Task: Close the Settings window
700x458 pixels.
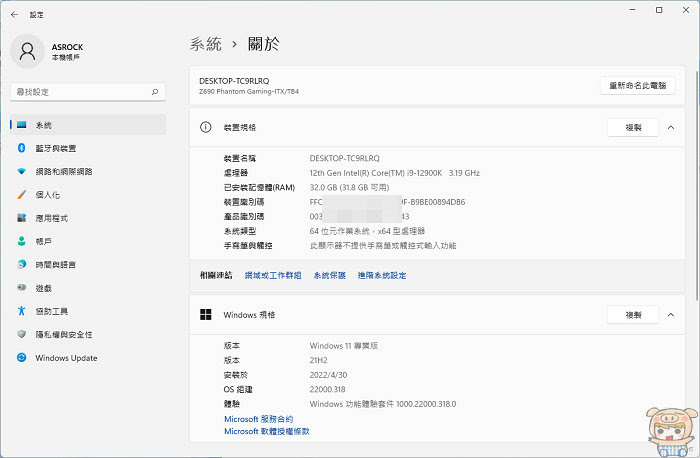Action: [686, 10]
